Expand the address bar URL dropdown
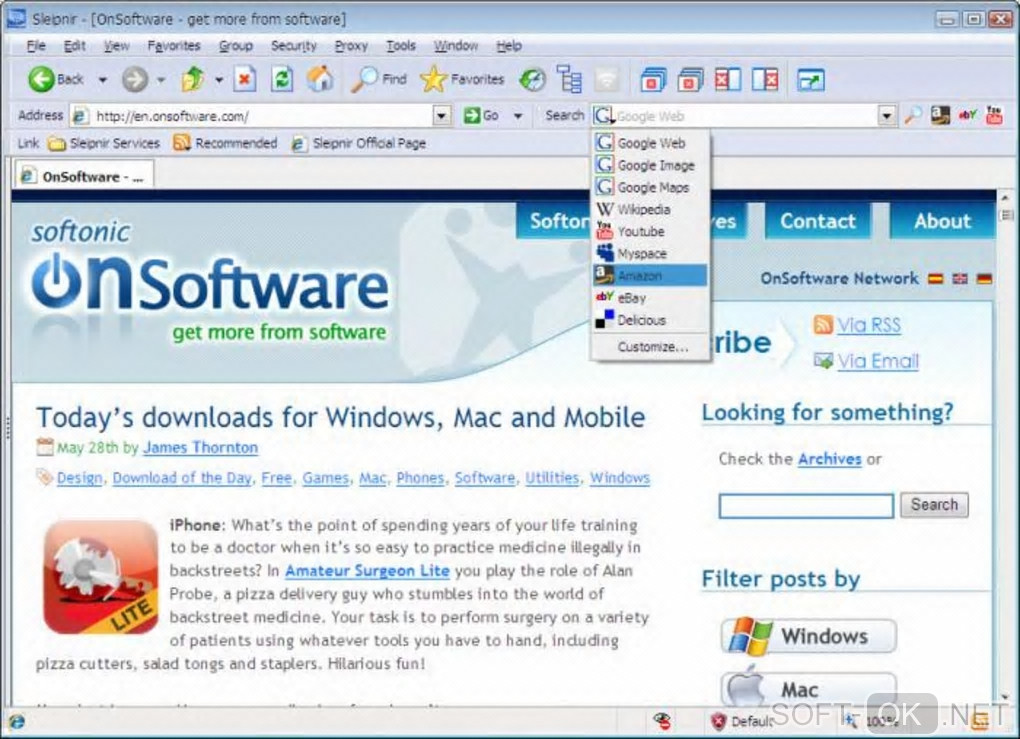Image resolution: width=1020 pixels, height=739 pixels. (x=442, y=116)
